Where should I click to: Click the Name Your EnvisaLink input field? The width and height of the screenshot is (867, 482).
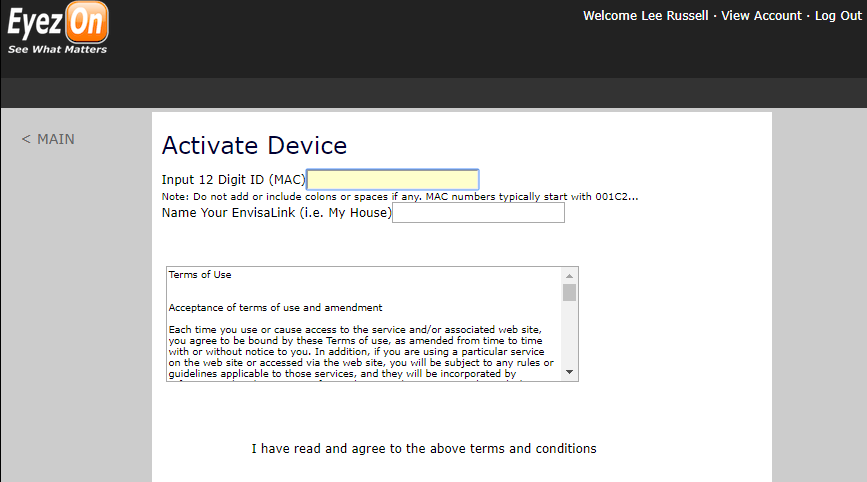(x=478, y=213)
